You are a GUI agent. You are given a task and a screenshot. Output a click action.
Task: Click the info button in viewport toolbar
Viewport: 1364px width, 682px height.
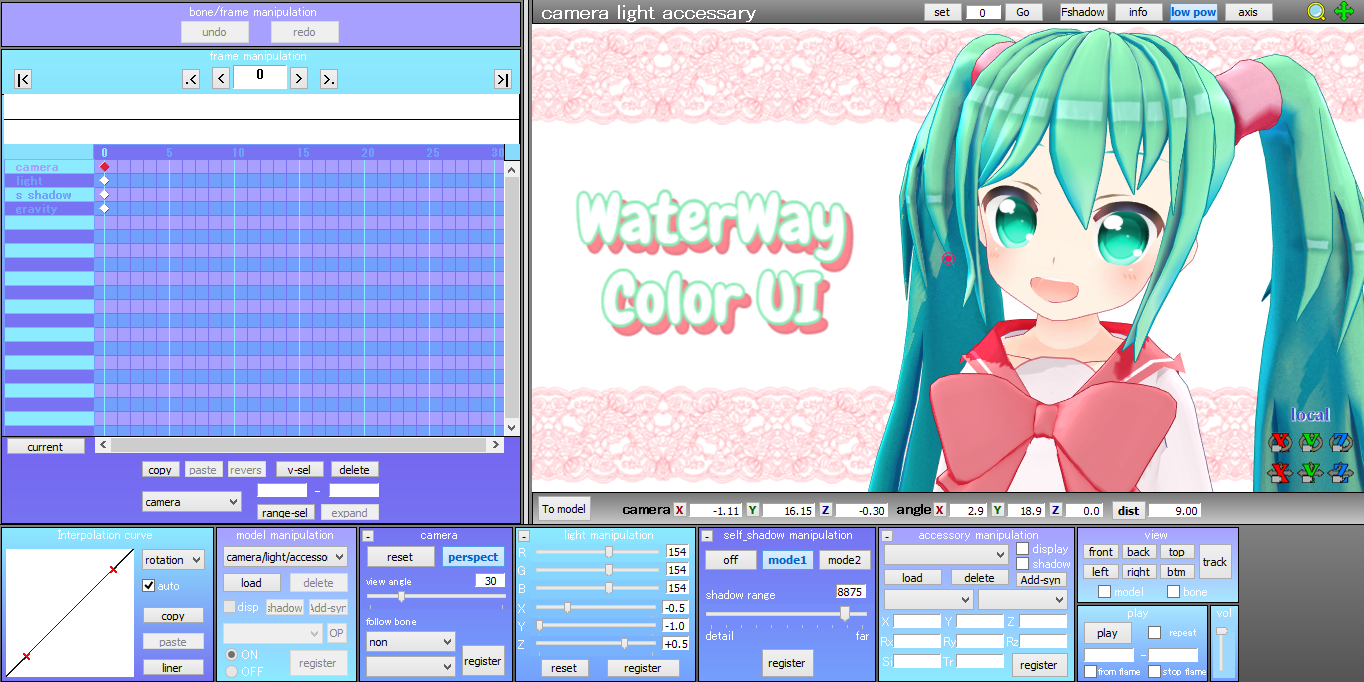[x=1138, y=12]
